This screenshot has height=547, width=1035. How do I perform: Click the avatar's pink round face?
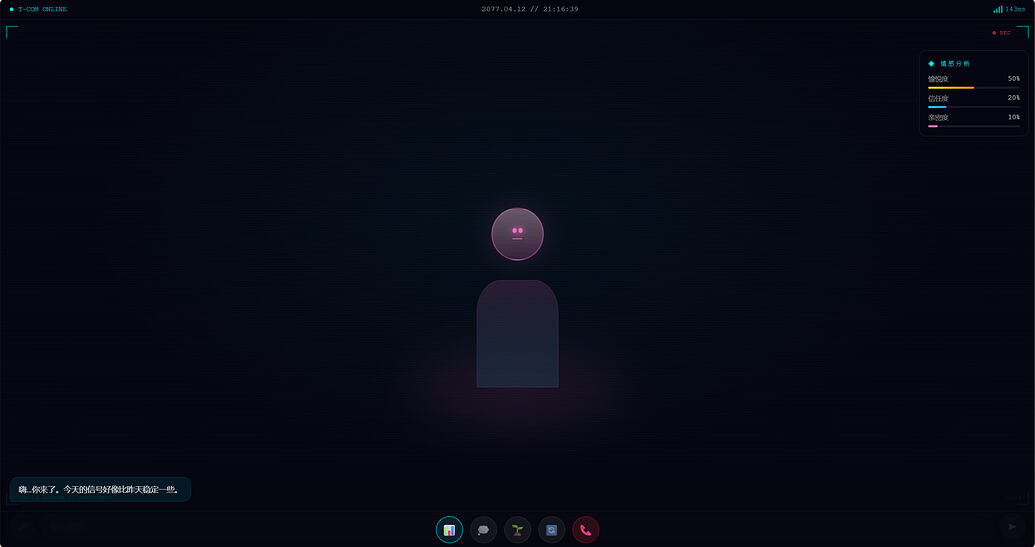pos(517,234)
